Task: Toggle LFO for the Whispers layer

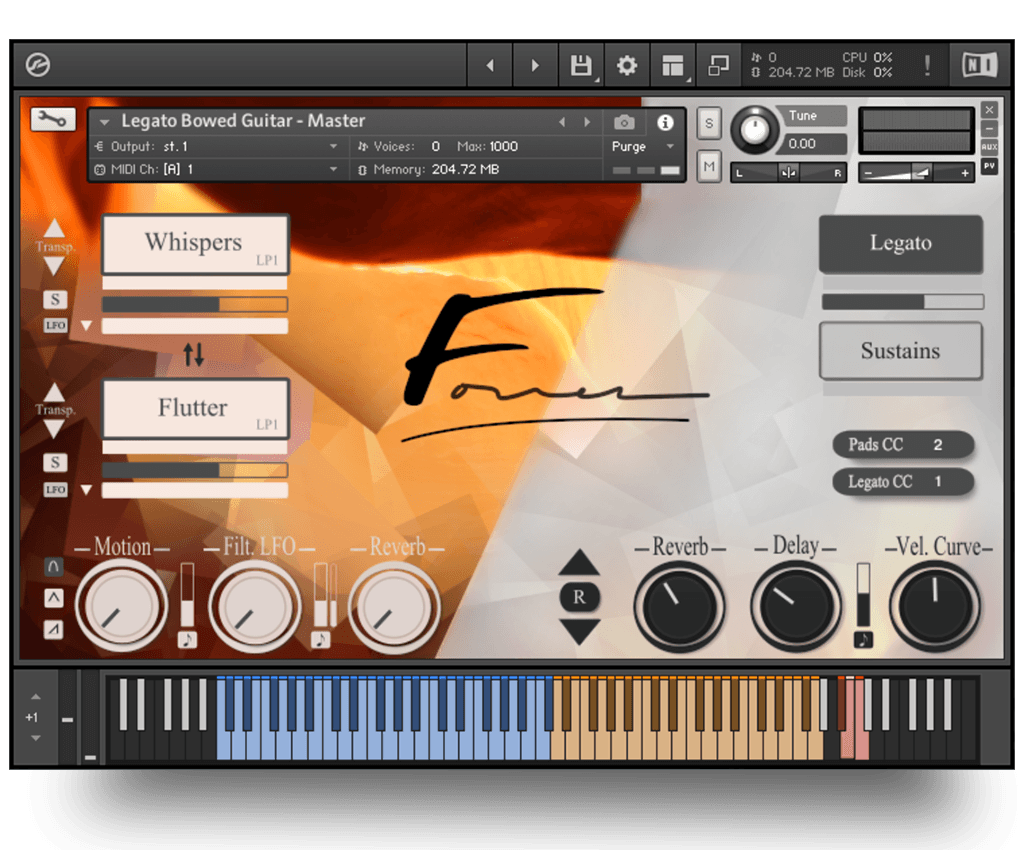Action: tap(54, 325)
